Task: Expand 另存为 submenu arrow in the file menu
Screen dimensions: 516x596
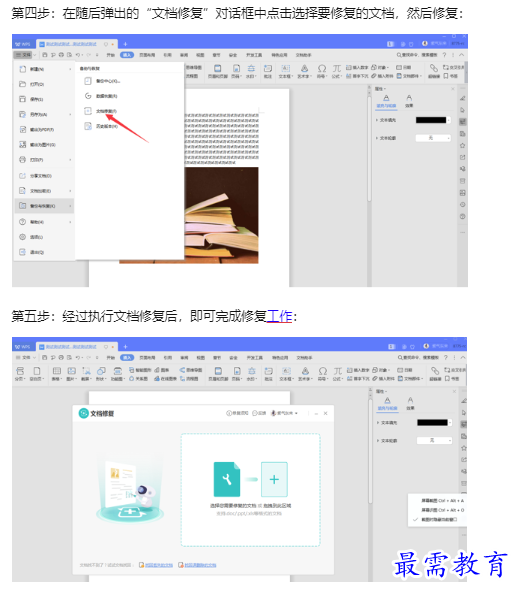Action: [x=70, y=114]
